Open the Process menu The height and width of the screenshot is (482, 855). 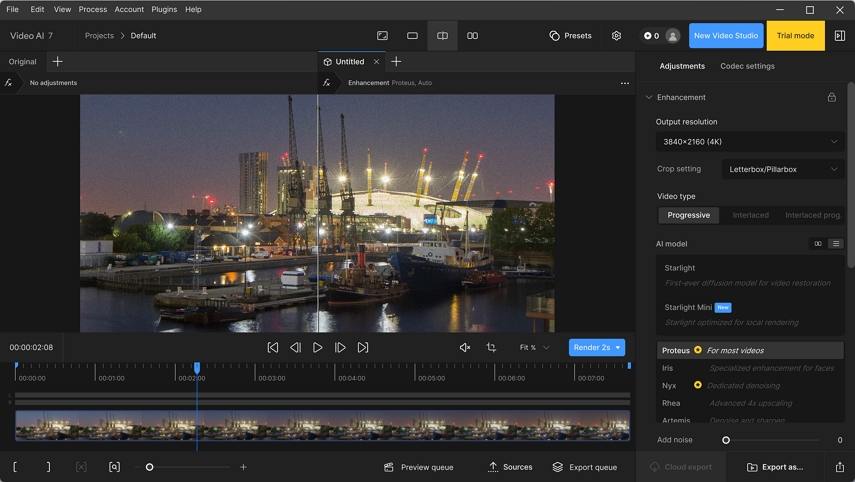93,9
